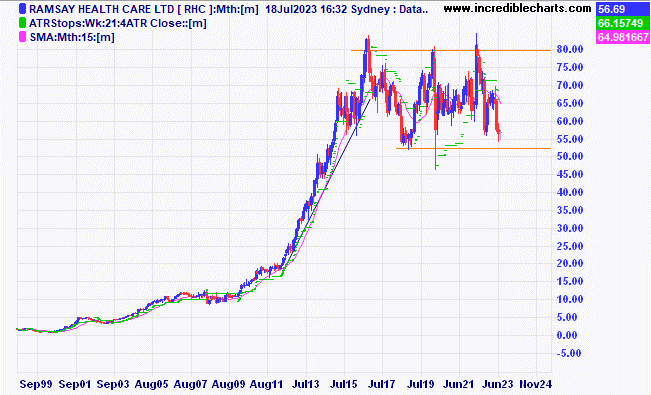Viewport: 651px width, 395px height.
Task: Click the 50.00 price axis label
Action: pyautogui.click(x=570, y=157)
